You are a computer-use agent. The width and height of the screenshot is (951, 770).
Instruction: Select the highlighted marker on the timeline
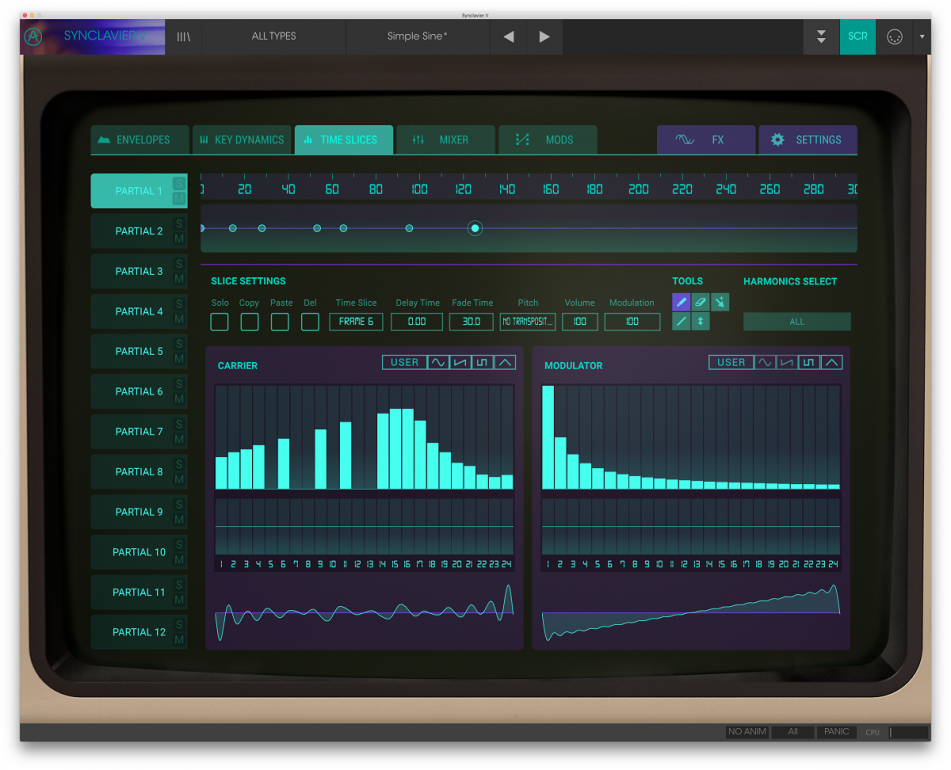coord(475,228)
